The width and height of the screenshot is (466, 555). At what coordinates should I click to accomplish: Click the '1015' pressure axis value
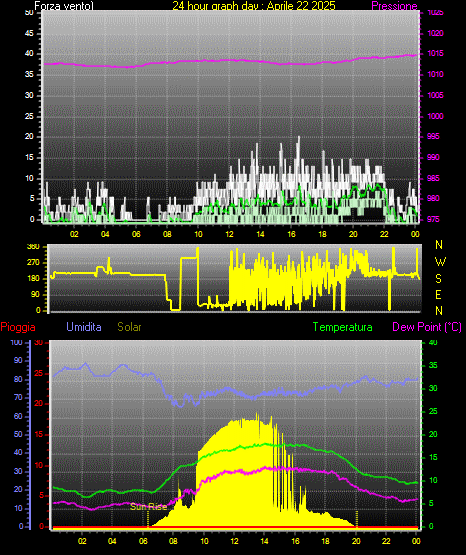tap(435, 53)
